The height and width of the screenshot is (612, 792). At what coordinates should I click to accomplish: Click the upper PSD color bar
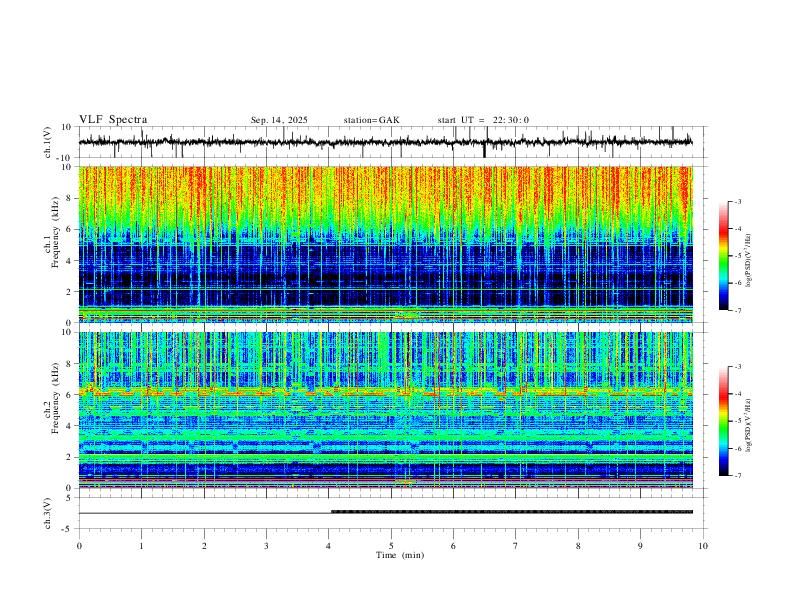[x=724, y=256]
